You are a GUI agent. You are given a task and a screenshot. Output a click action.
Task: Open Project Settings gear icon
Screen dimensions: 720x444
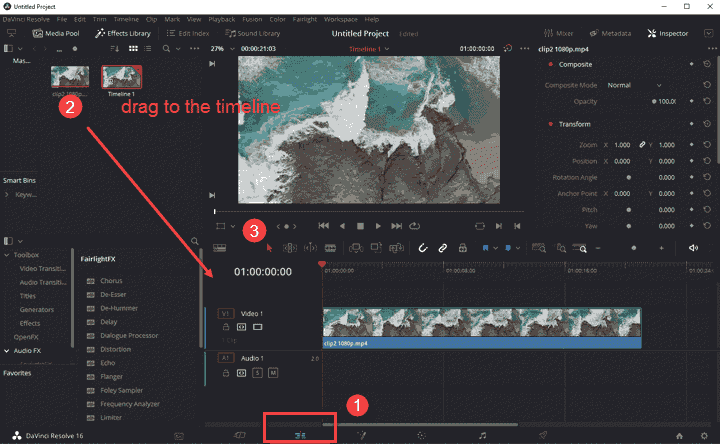point(704,436)
